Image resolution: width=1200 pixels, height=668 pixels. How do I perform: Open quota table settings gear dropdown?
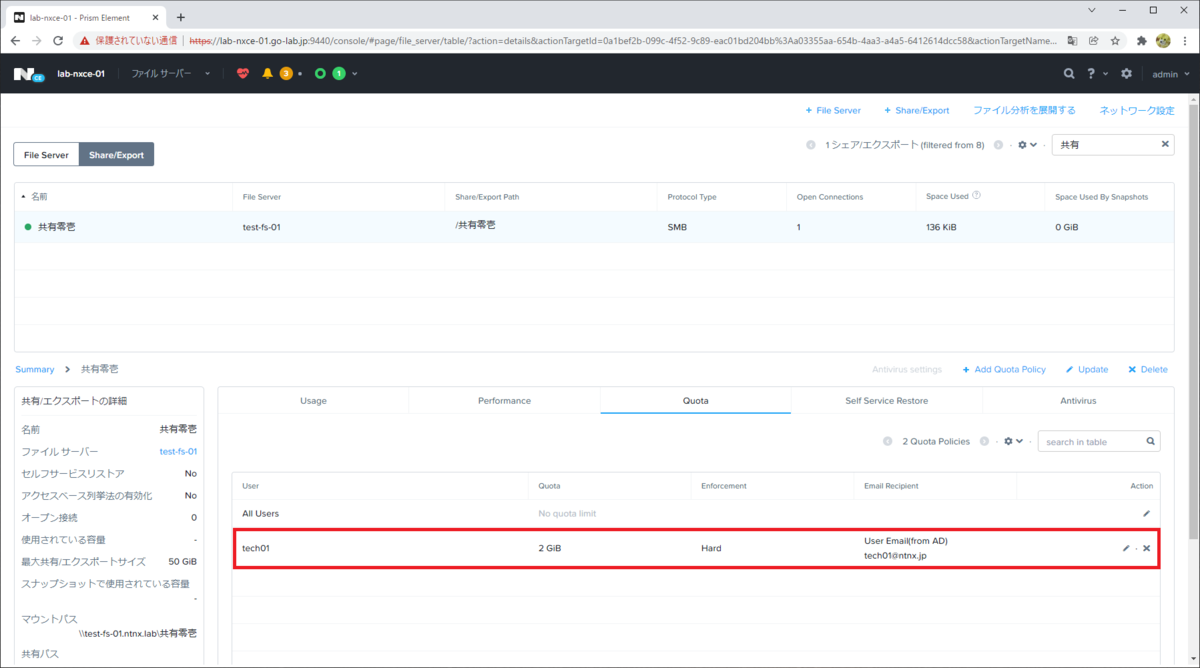1013,441
